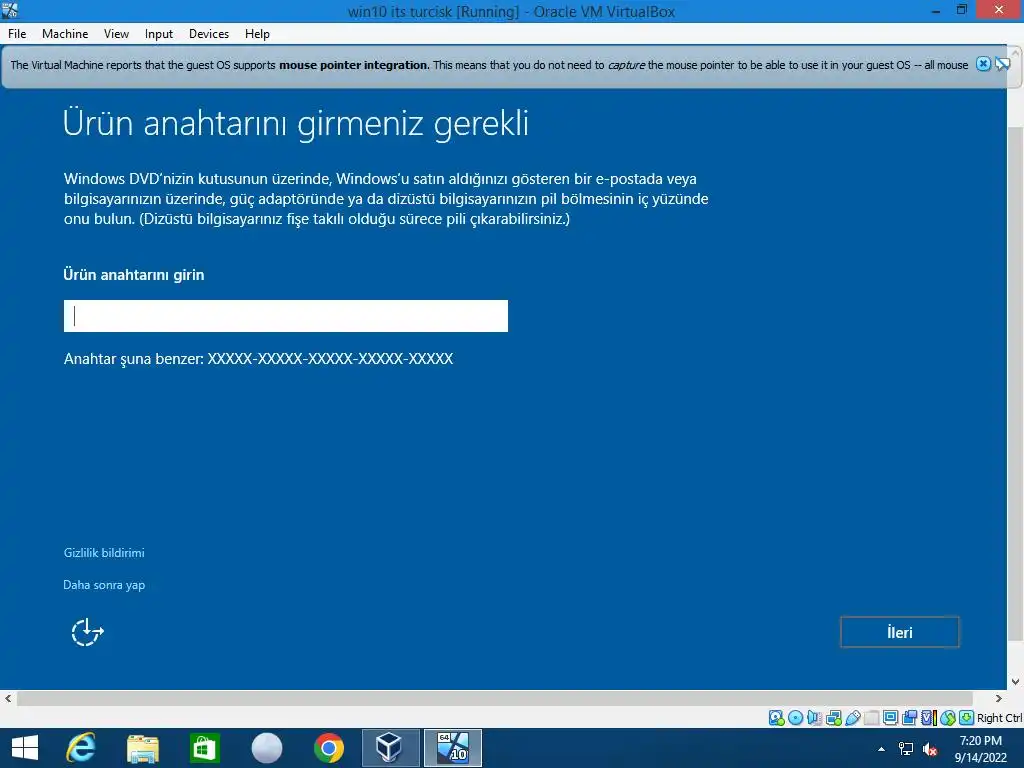This screenshot has width=1024, height=768.
Task: Open File Explorer from taskbar
Action: [142, 748]
